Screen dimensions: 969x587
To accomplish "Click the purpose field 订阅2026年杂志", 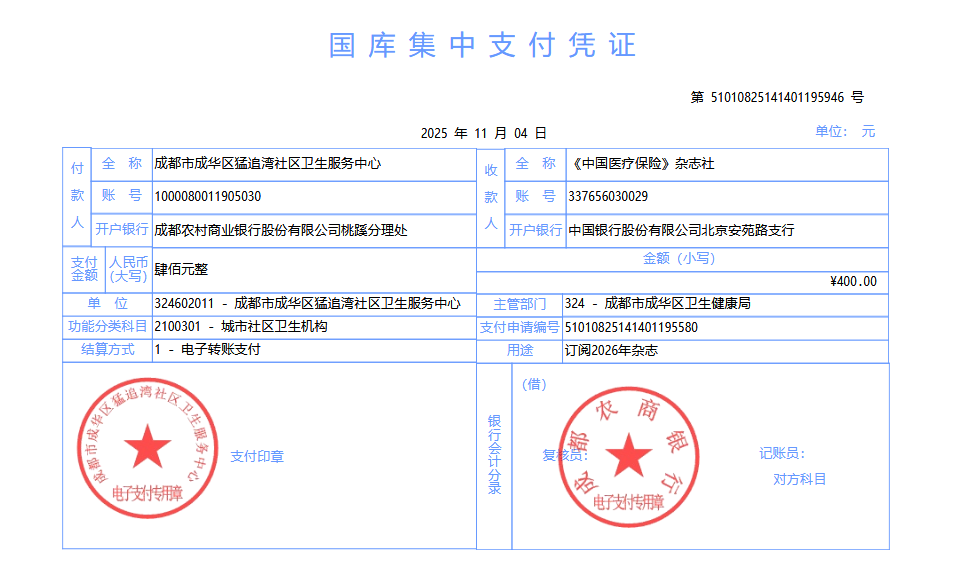I will tap(611, 351).
